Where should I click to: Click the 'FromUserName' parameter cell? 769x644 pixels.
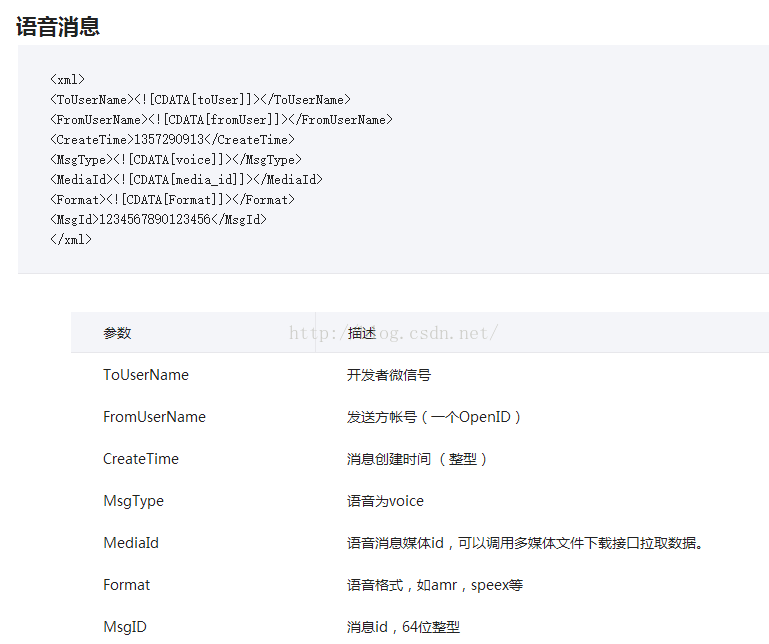[154, 417]
